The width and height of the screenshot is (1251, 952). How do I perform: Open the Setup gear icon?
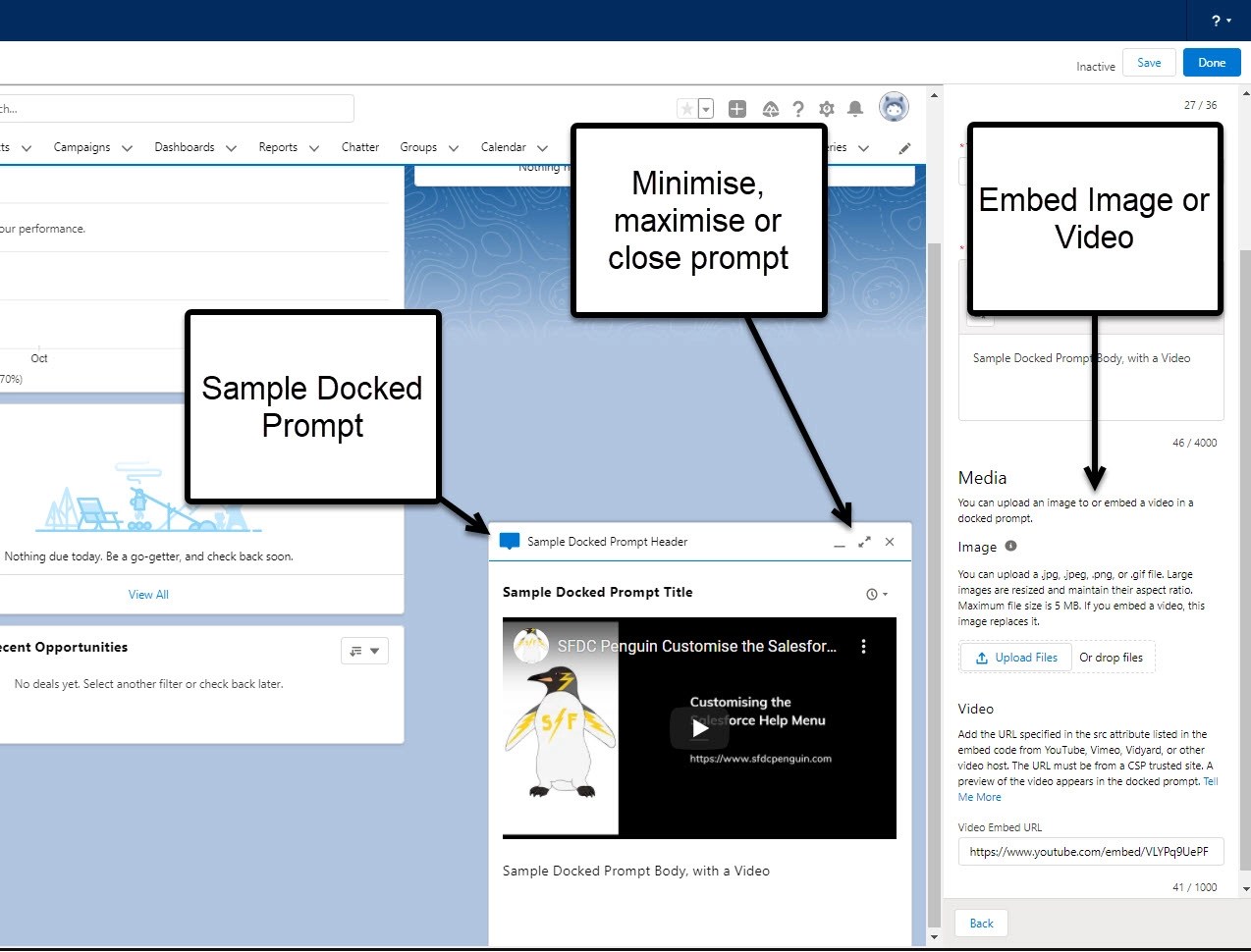(827, 109)
